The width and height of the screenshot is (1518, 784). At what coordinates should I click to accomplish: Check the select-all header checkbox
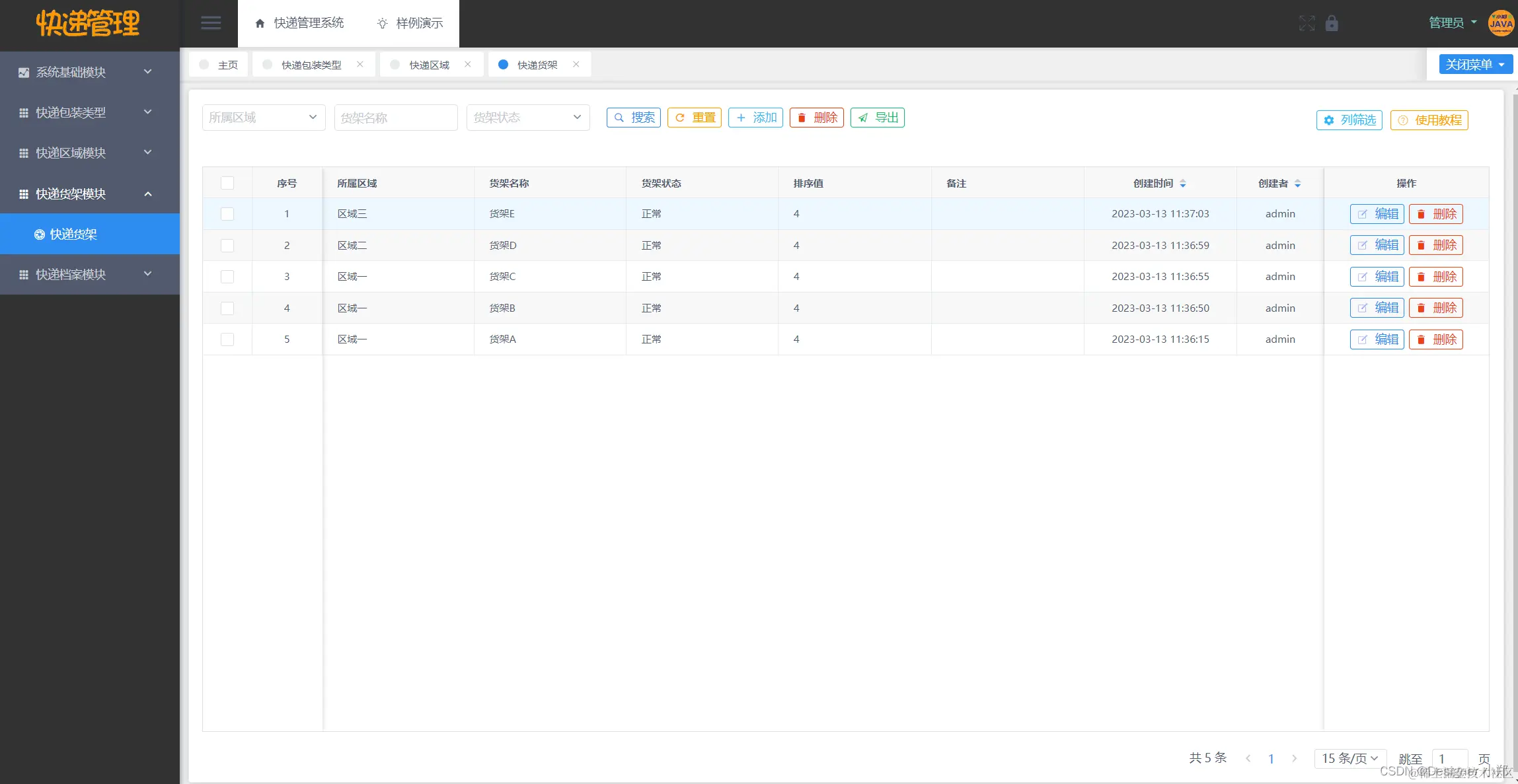pyautogui.click(x=227, y=183)
